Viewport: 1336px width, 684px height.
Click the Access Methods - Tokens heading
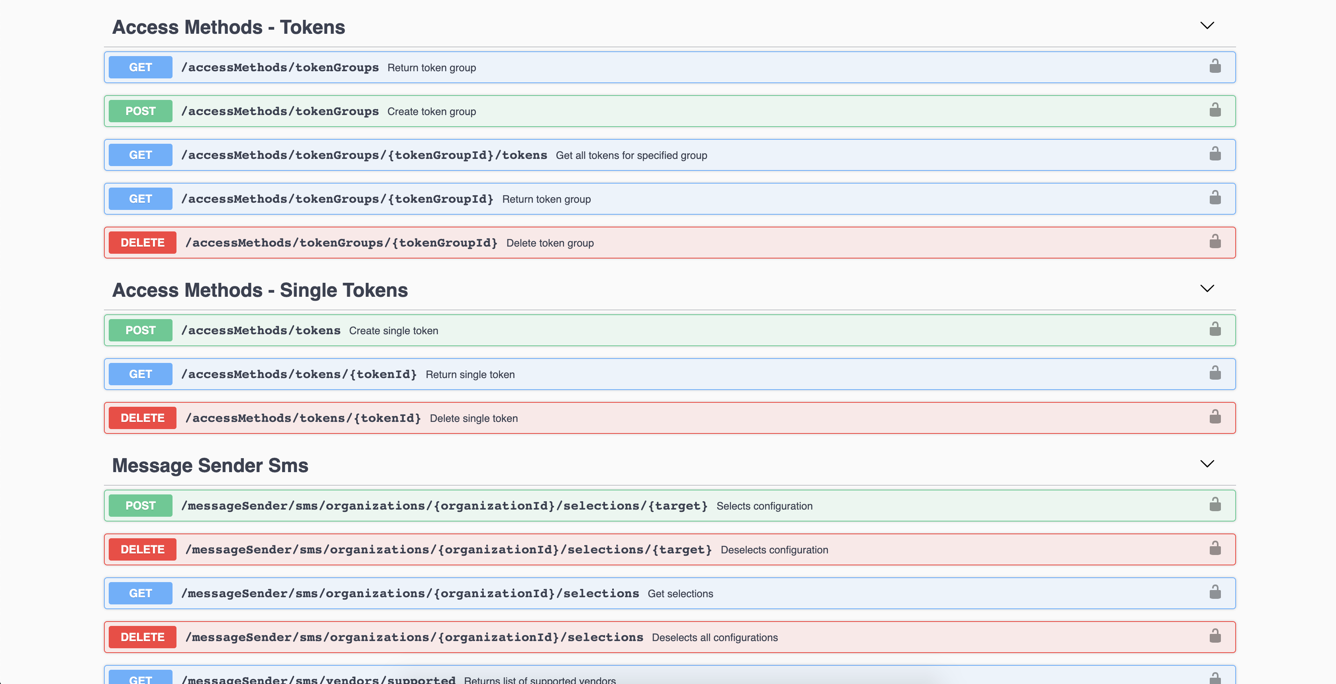coord(228,28)
